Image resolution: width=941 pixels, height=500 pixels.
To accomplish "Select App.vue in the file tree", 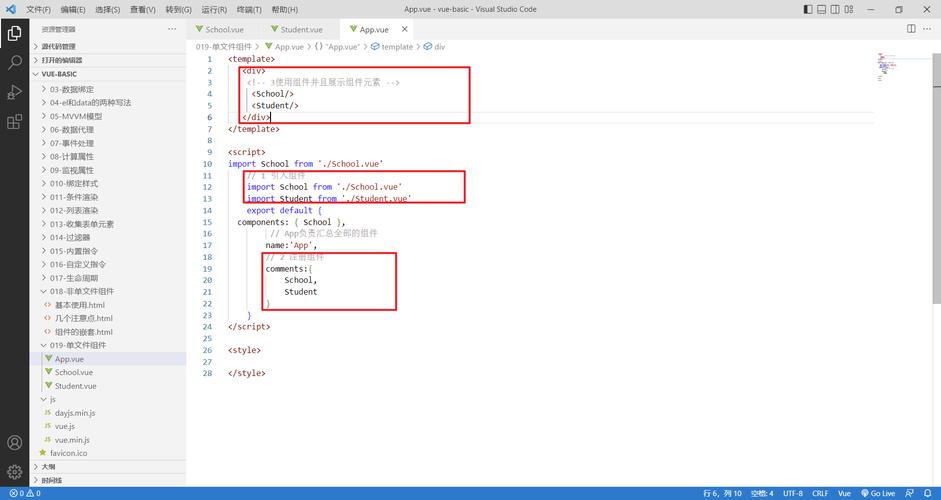I will (108, 359).
